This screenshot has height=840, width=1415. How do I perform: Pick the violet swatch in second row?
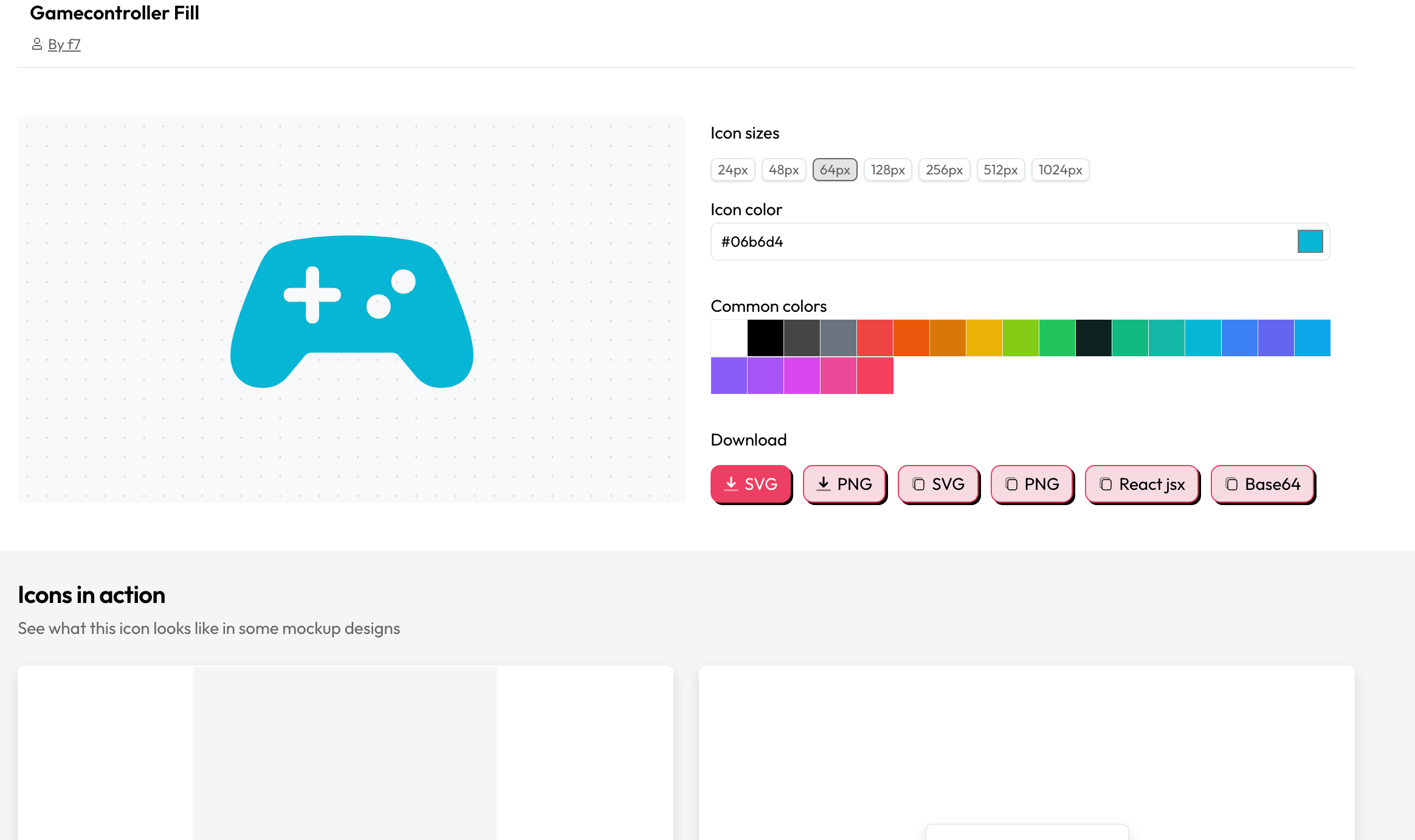coord(729,376)
